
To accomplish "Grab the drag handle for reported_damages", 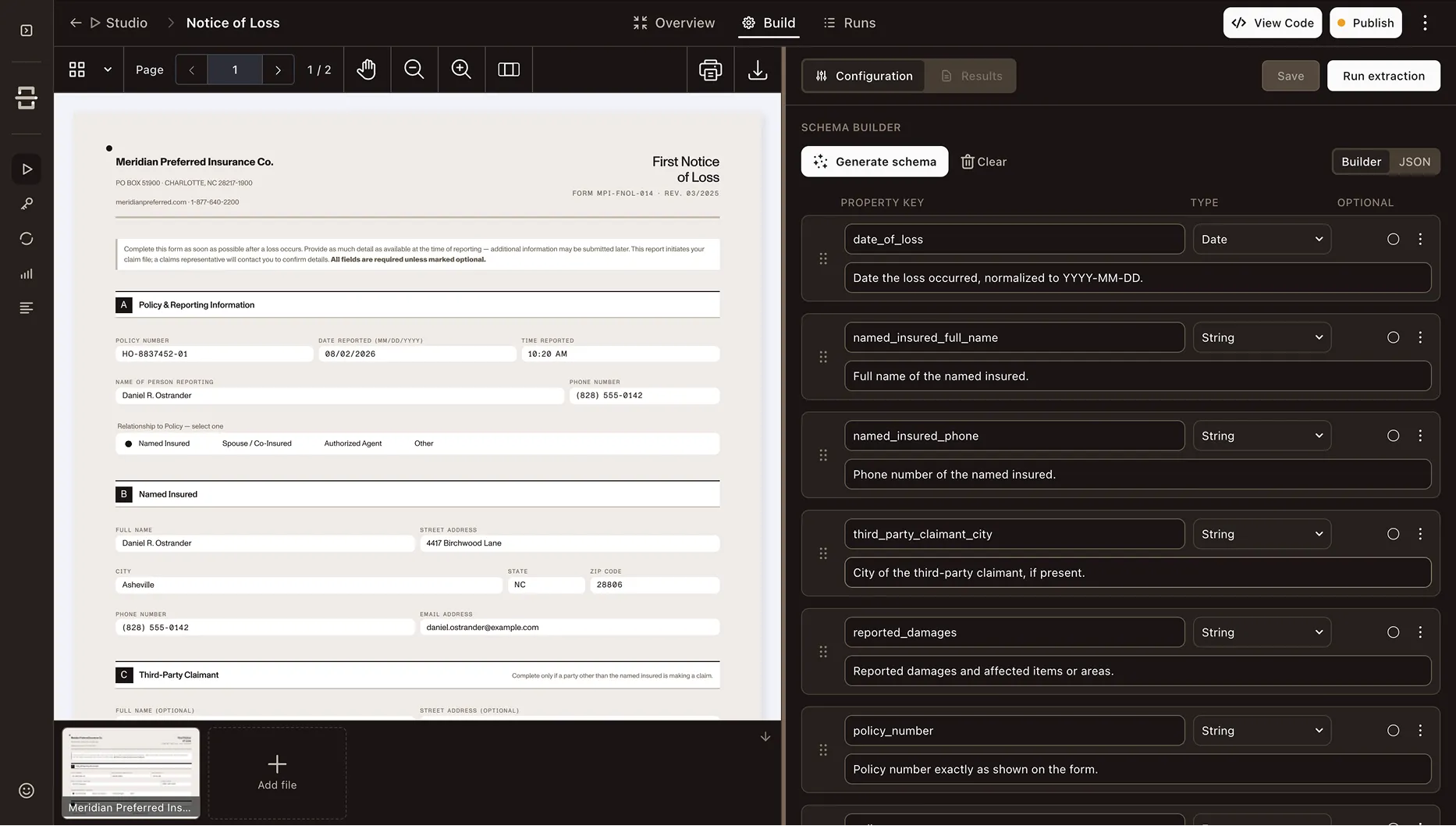I will click(823, 652).
